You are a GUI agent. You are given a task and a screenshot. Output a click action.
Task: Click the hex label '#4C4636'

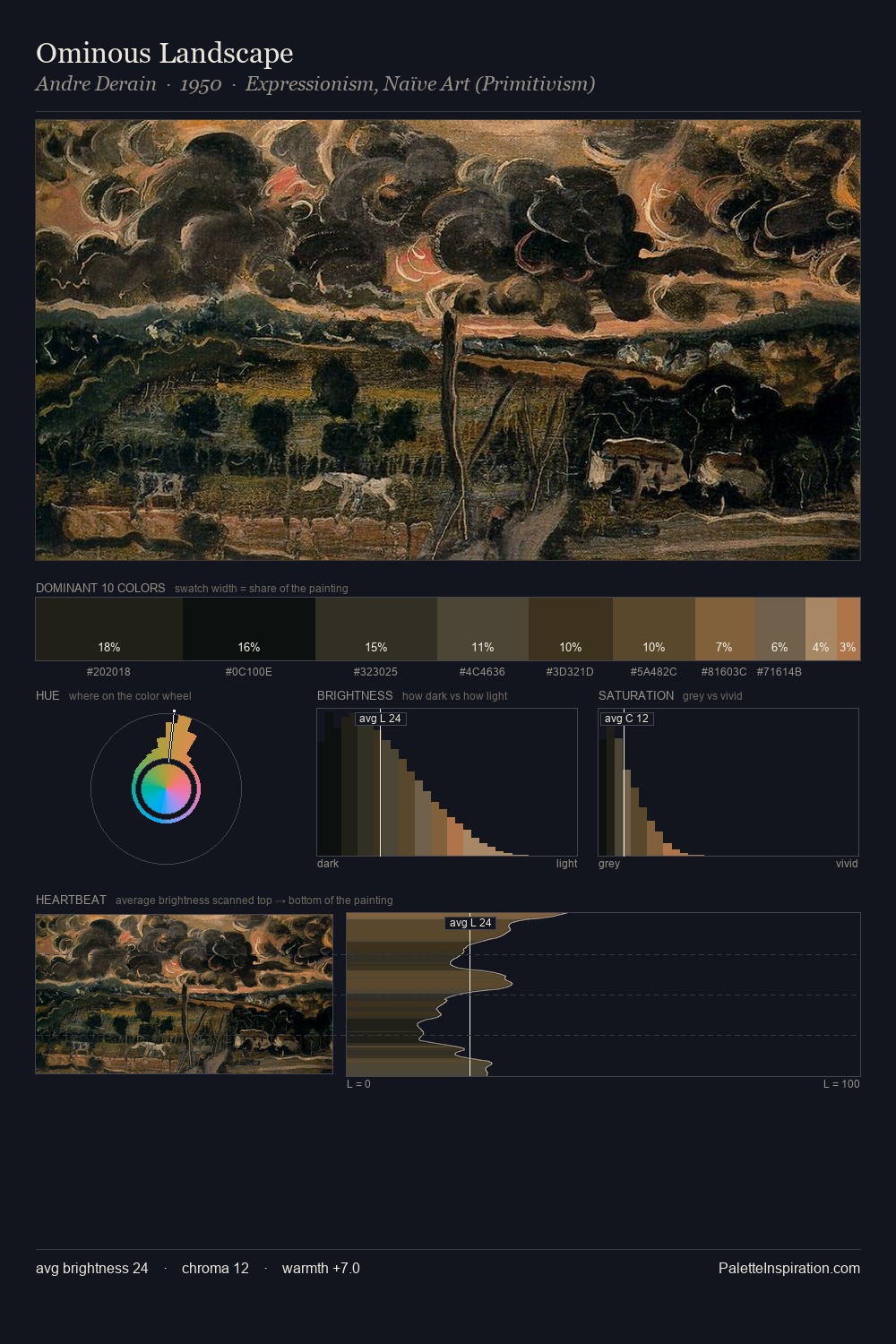coord(482,671)
